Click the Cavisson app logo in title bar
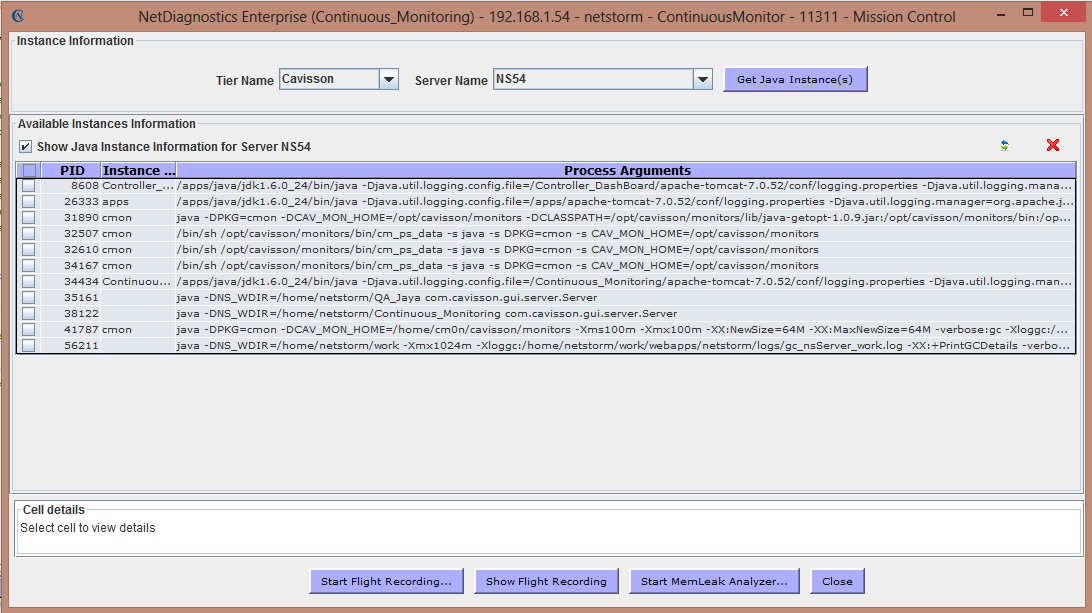Image resolution: width=1092 pixels, height=613 pixels. [18, 15]
